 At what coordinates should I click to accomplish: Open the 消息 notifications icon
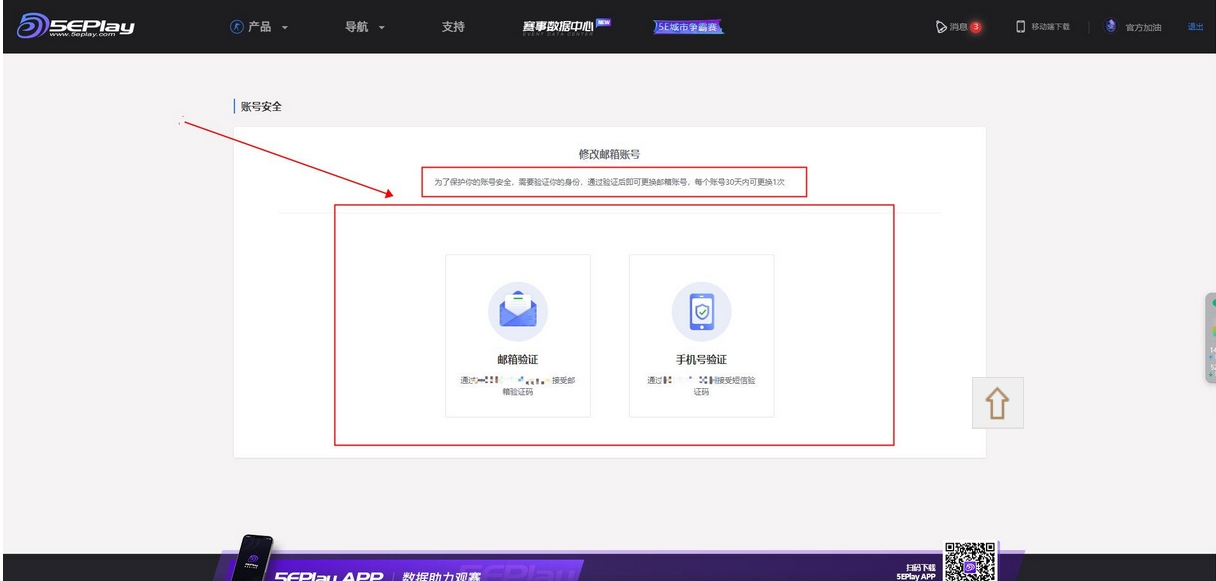tap(942, 27)
